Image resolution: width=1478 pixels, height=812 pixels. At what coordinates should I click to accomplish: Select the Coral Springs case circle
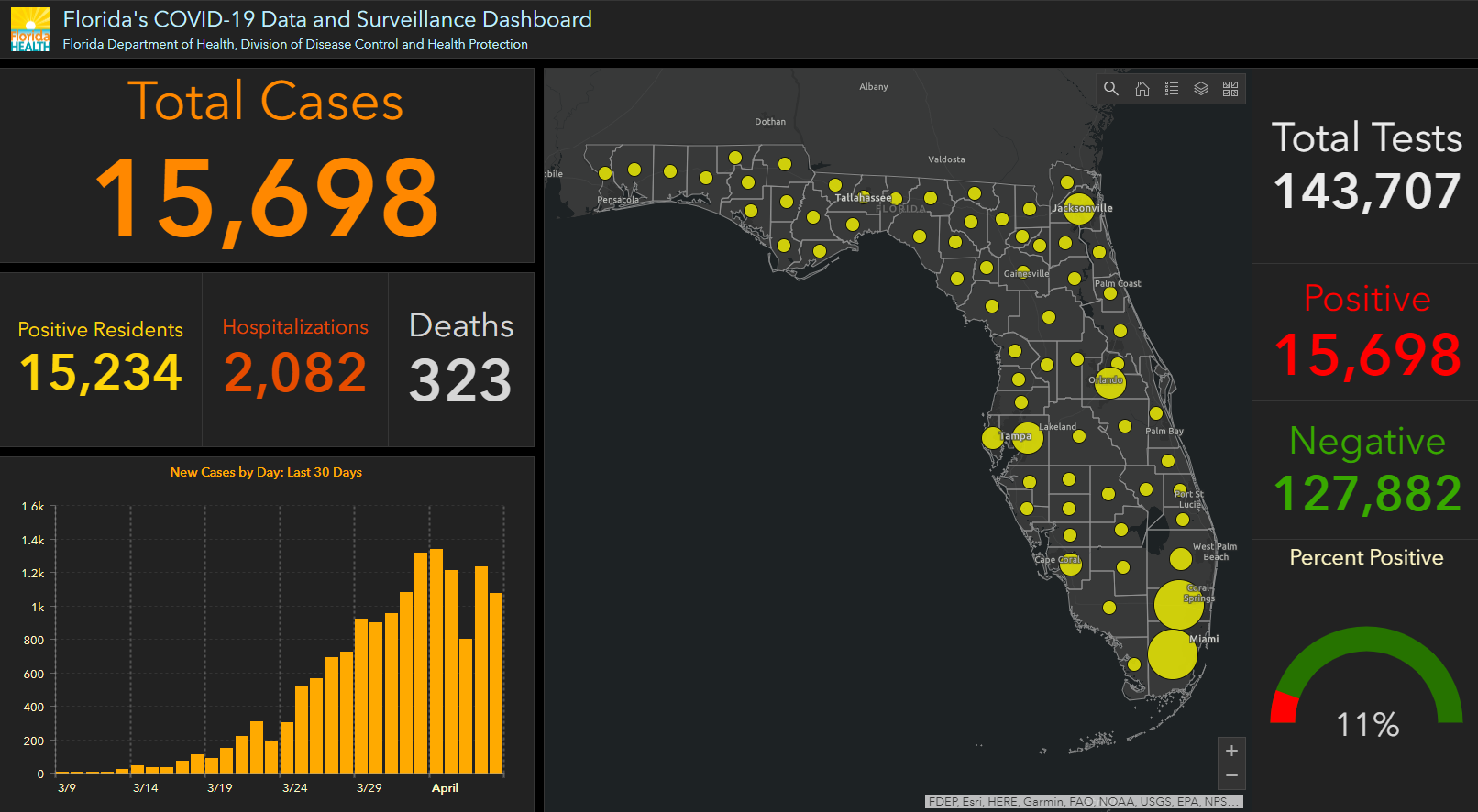1178,604
